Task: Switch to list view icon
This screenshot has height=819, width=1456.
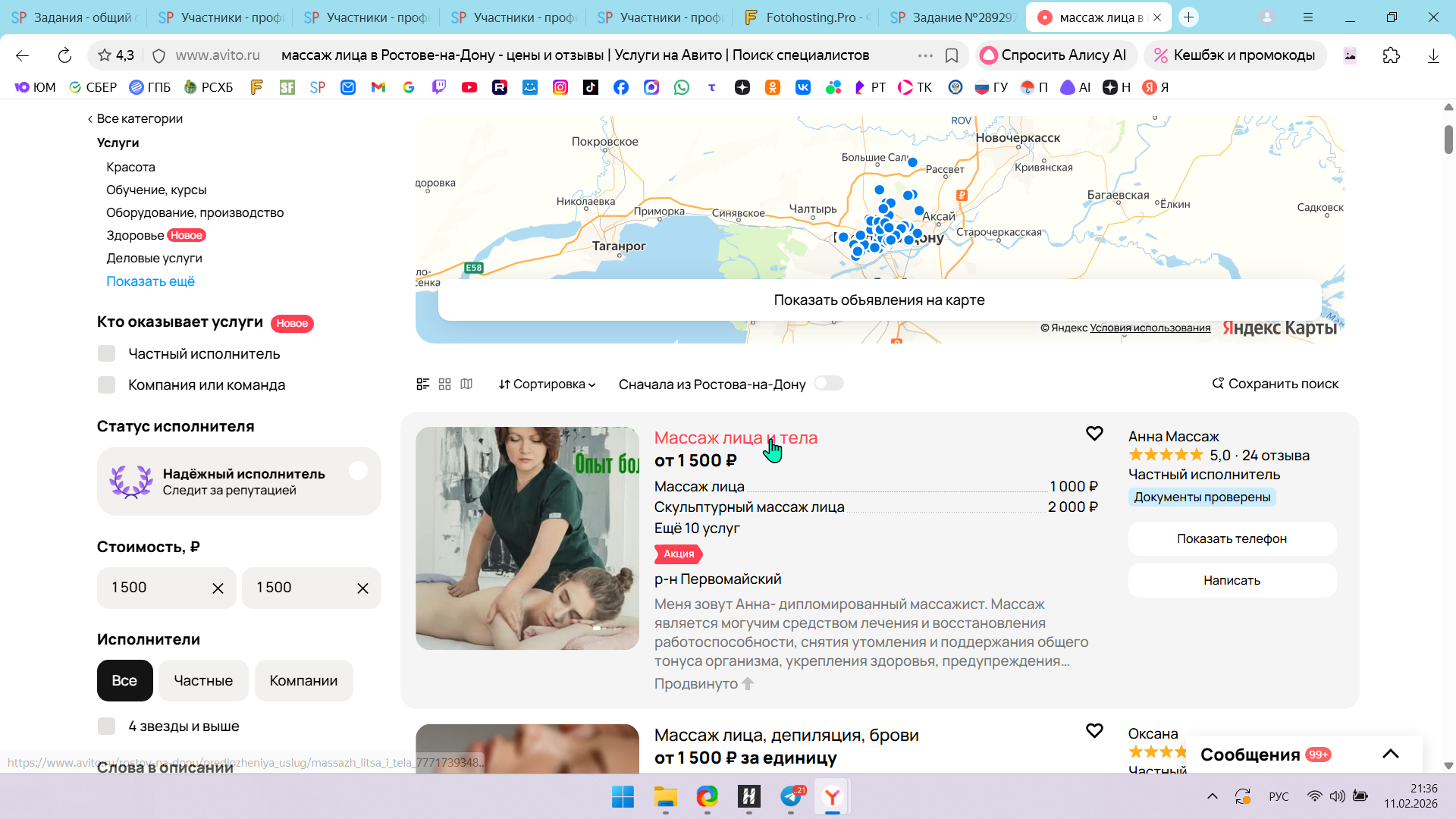Action: tap(423, 384)
